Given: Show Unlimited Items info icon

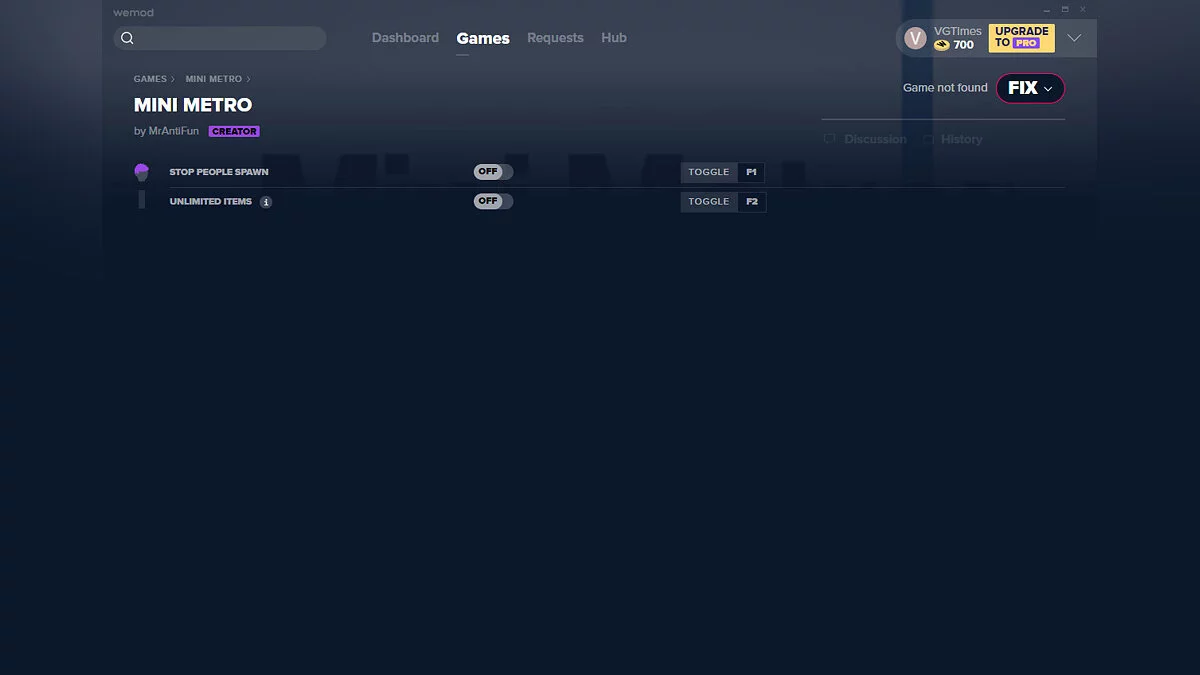Looking at the screenshot, I should [x=266, y=202].
